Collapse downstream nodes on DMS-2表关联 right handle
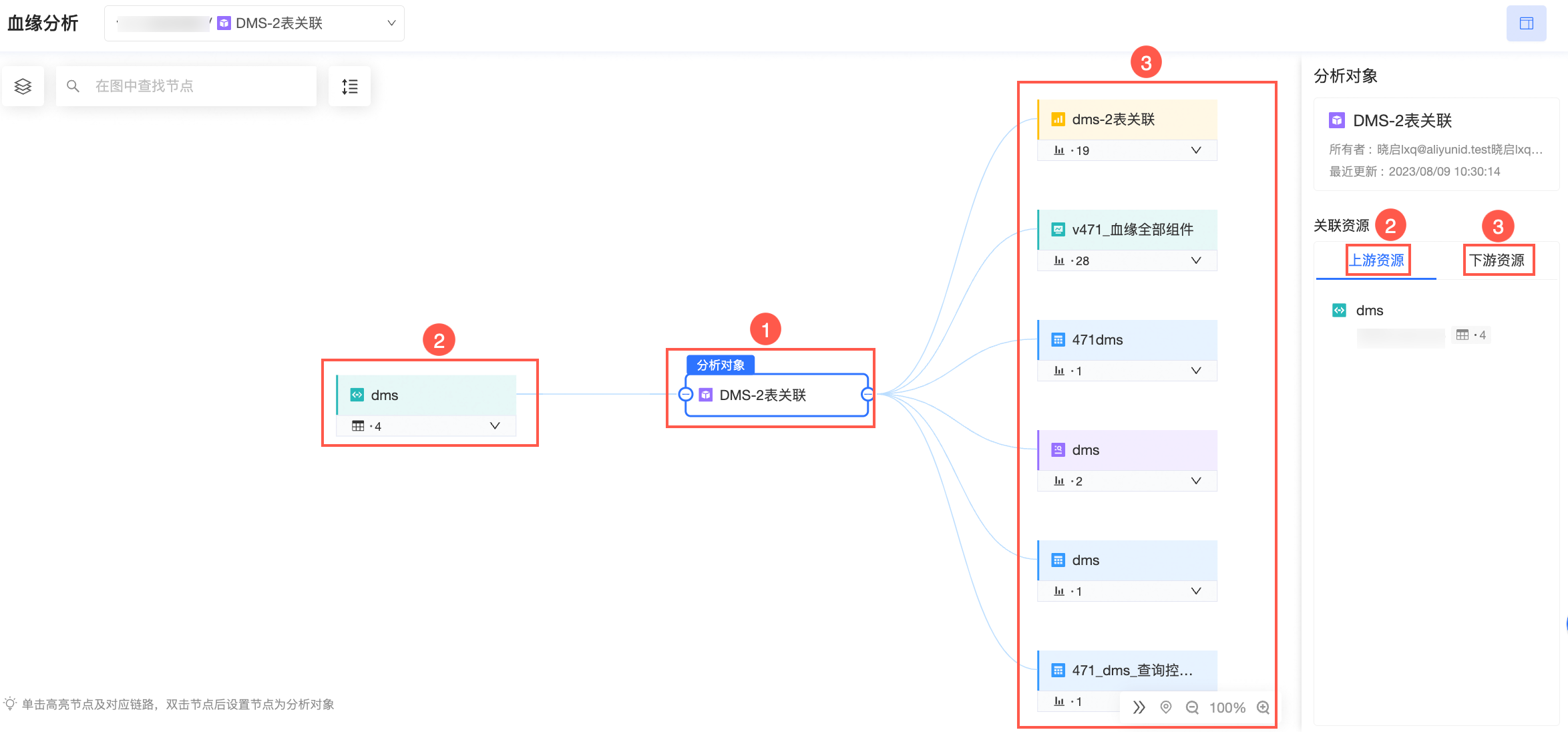The width and height of the screenshot is (1568, 732). point(867,394)
